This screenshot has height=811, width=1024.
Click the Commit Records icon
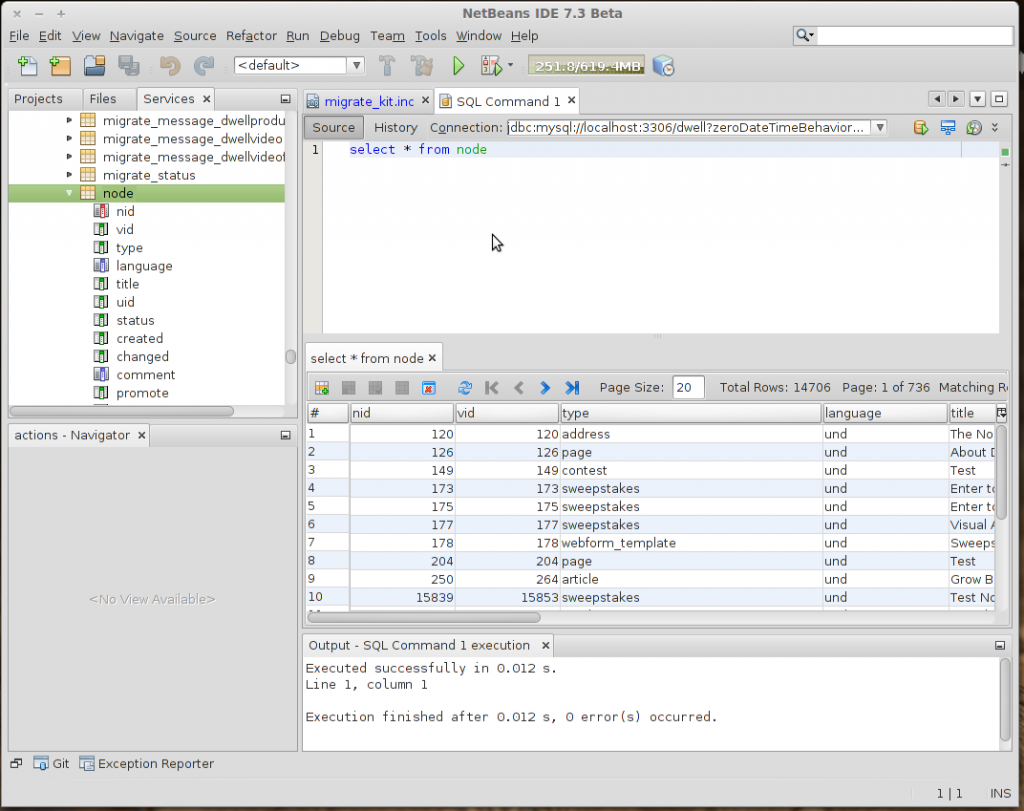[376, 388]
